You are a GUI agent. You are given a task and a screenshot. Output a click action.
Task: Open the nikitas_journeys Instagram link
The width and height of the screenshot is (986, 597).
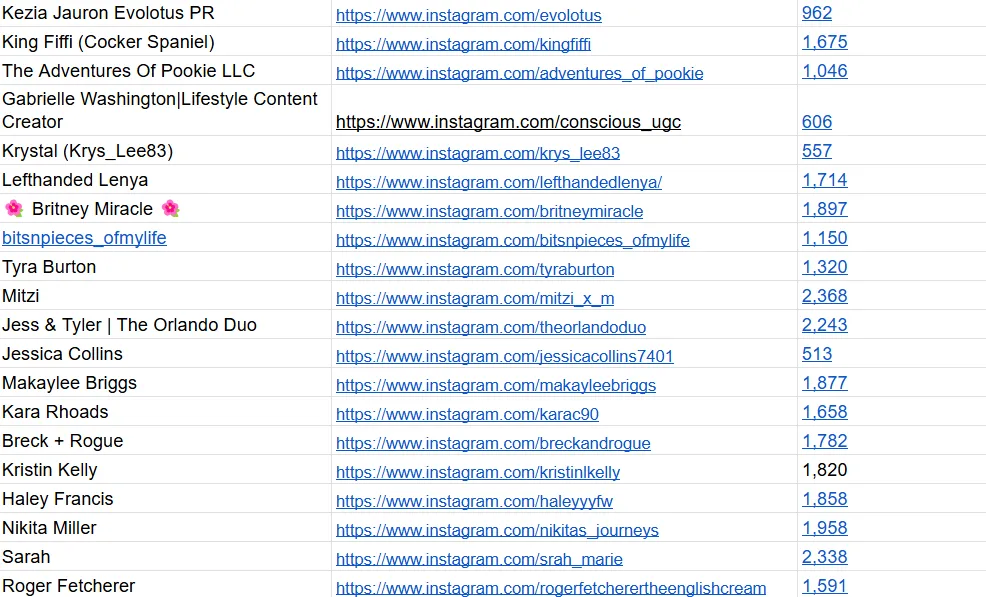[x=497, y=530]
